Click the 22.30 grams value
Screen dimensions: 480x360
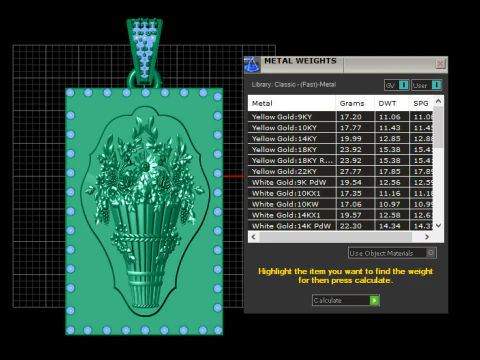[351, 226]
